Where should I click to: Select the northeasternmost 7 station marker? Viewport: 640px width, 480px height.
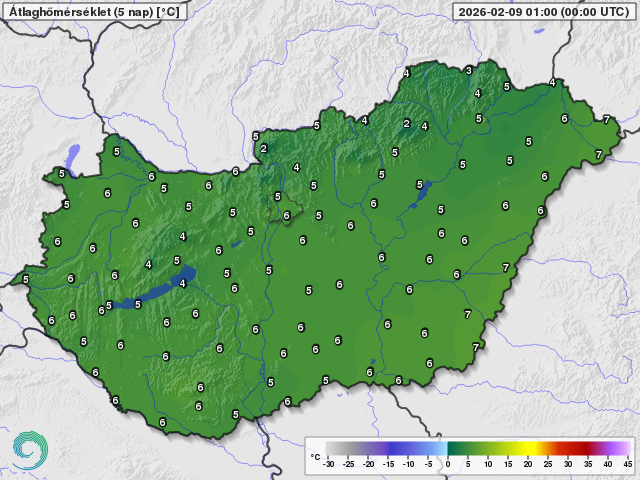[x=606, y=120]
